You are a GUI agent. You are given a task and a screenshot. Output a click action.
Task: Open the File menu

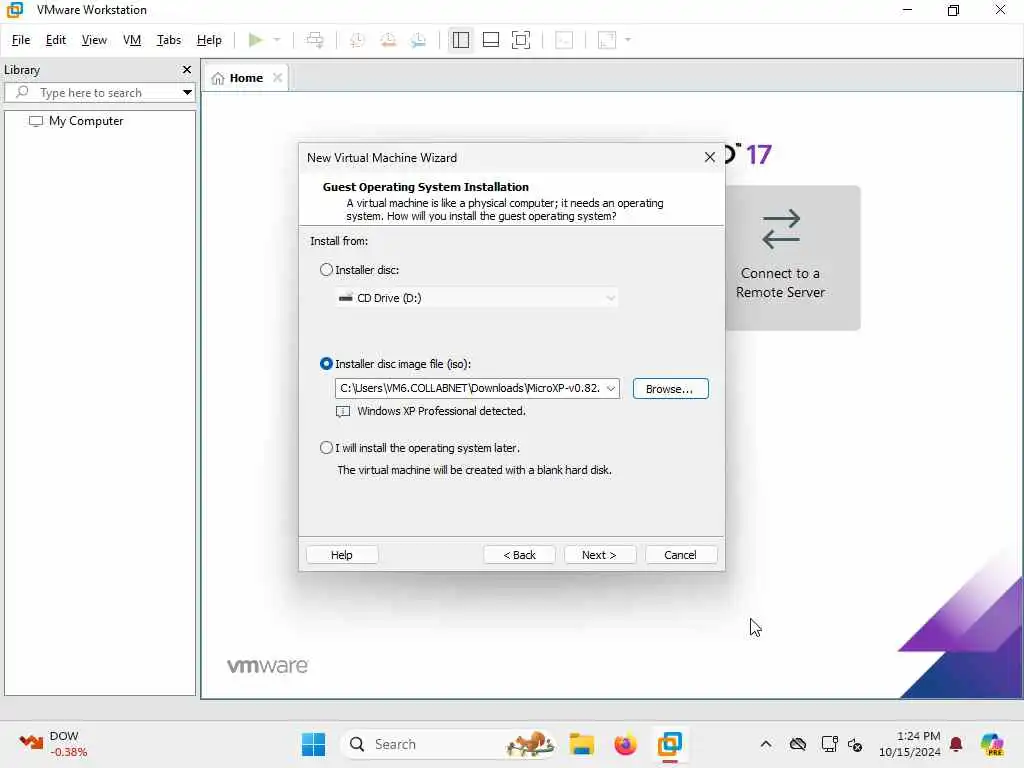pyautogui.click(x=21, y=40)
